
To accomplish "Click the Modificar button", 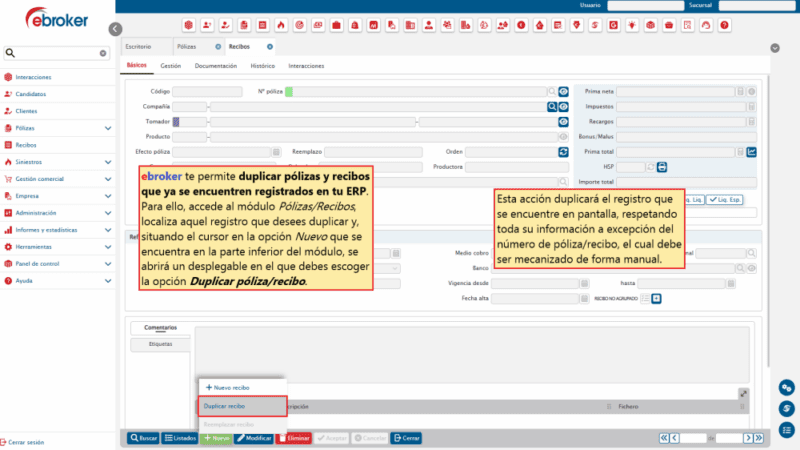I will [254, 438].
